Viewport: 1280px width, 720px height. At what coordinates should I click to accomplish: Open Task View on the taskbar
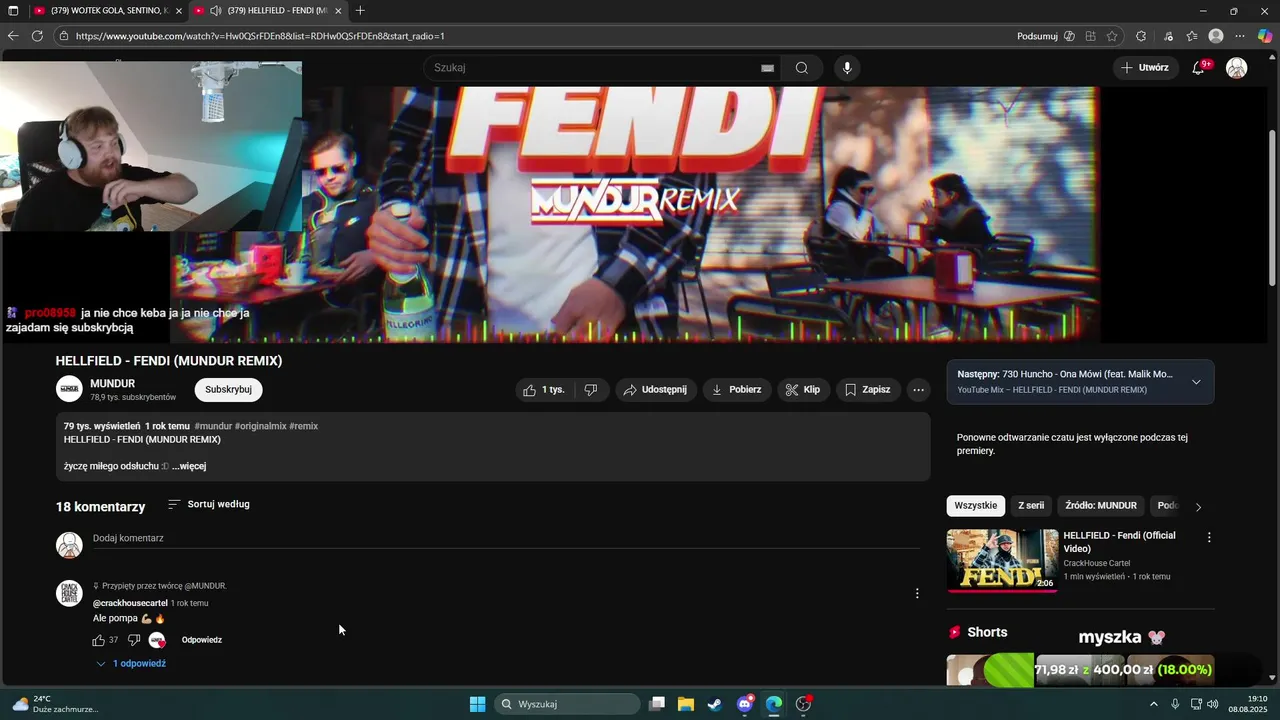click(x=657, y=704)
